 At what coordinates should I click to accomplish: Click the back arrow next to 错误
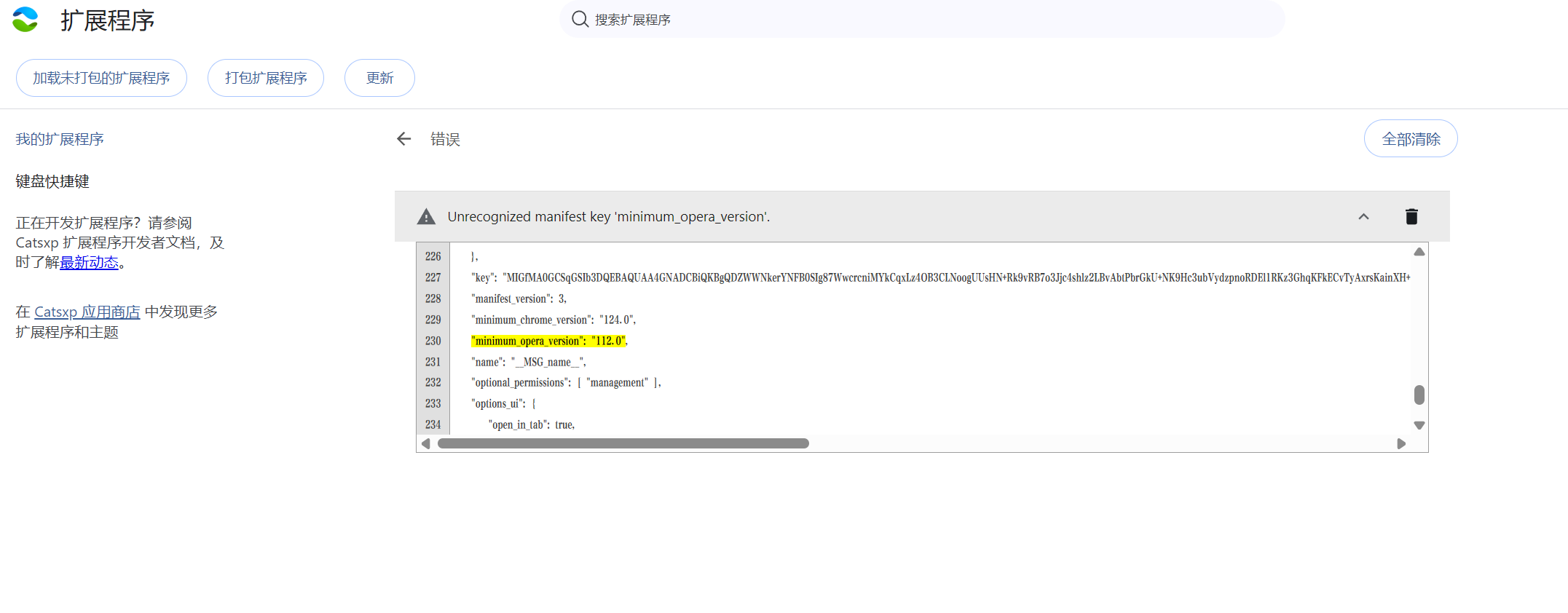pos(403,139)
